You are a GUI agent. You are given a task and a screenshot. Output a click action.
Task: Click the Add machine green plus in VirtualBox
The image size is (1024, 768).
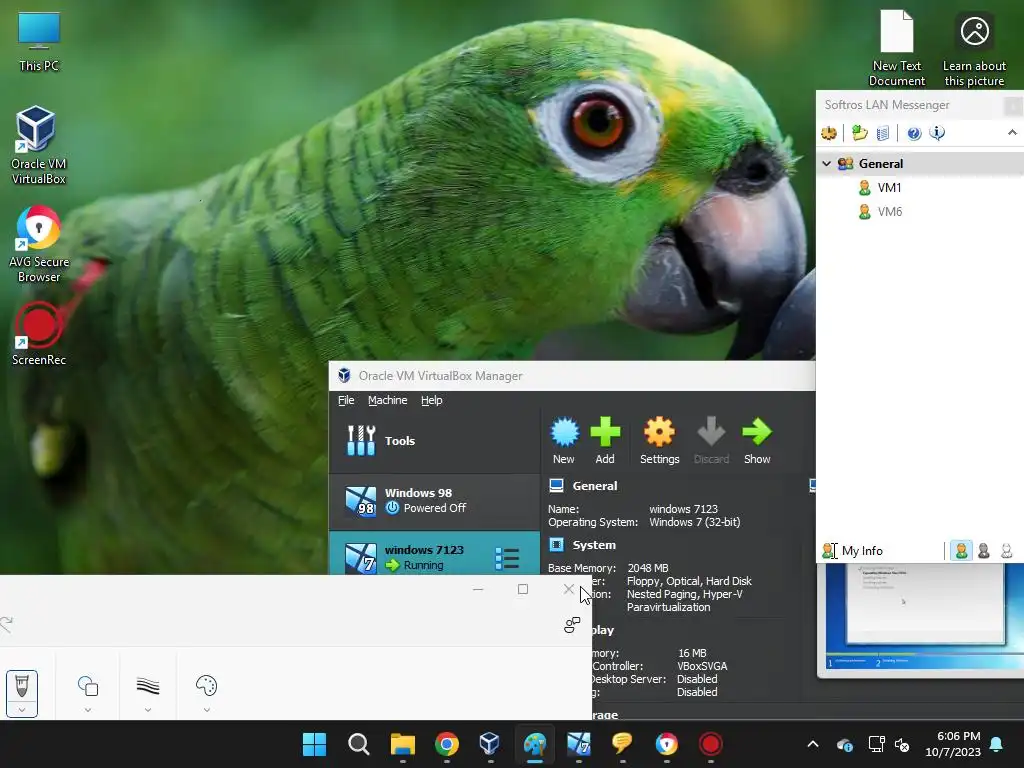point(605,441)
